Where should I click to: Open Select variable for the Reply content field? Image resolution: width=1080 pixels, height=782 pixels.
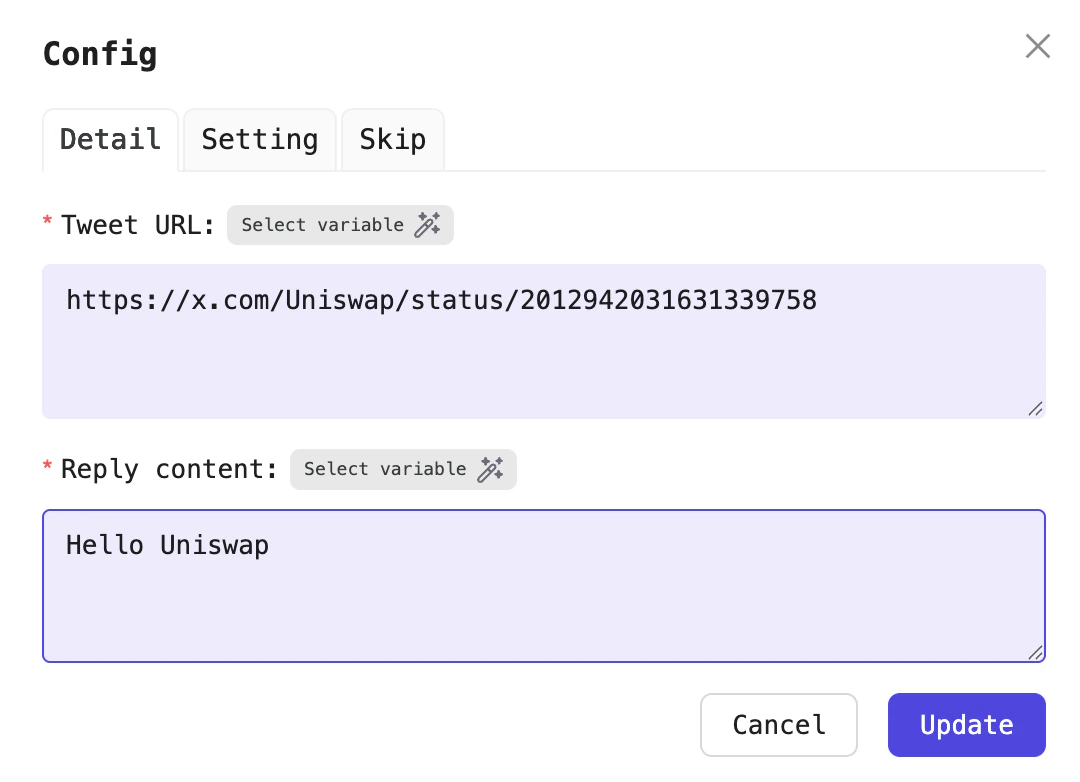coord(403,469)
